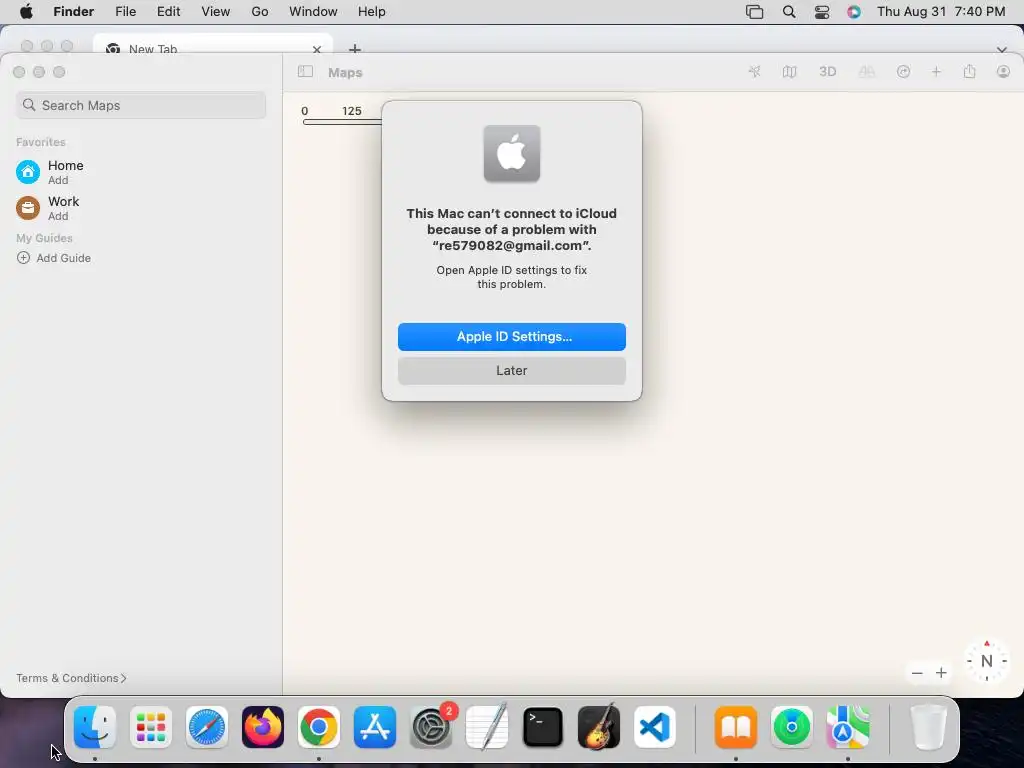Launch GarageBand from the Dock
Viewport: 1024px width, 768px height.
pos(599,727)
